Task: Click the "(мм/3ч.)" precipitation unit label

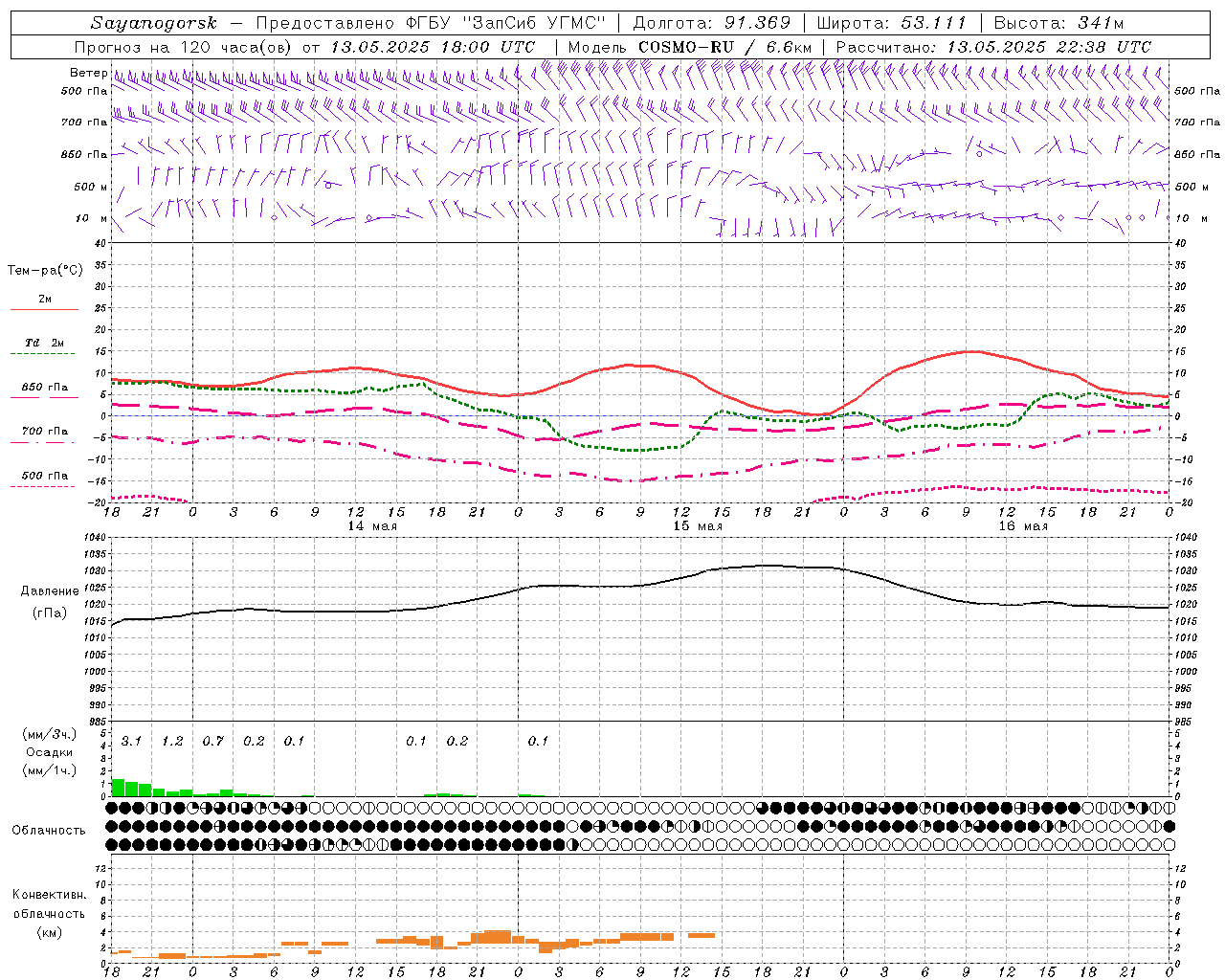Action: pos(49,734)
